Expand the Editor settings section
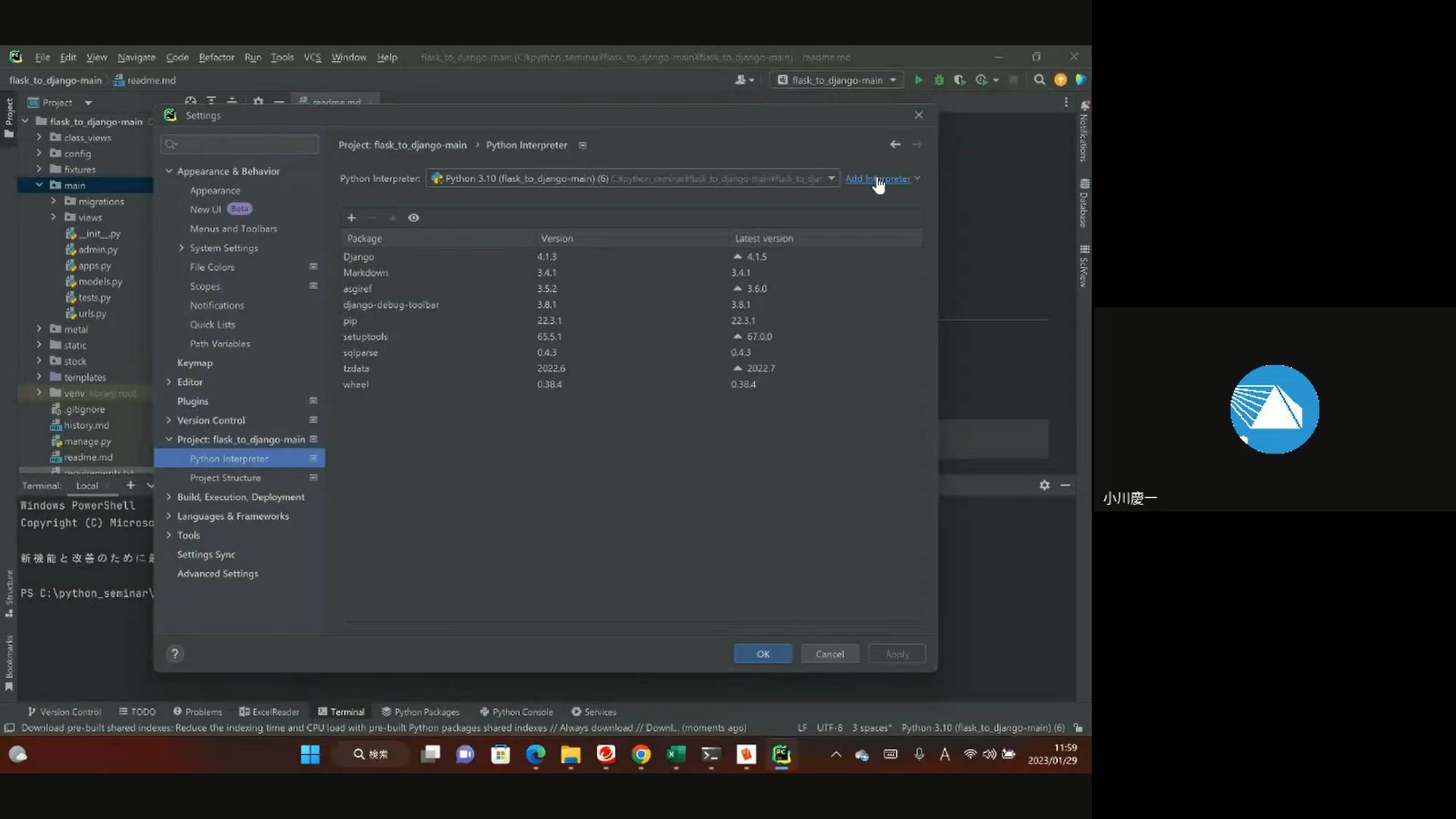Image resolution: width=1456 pixels, height=819 pixels. pos(169,381)
